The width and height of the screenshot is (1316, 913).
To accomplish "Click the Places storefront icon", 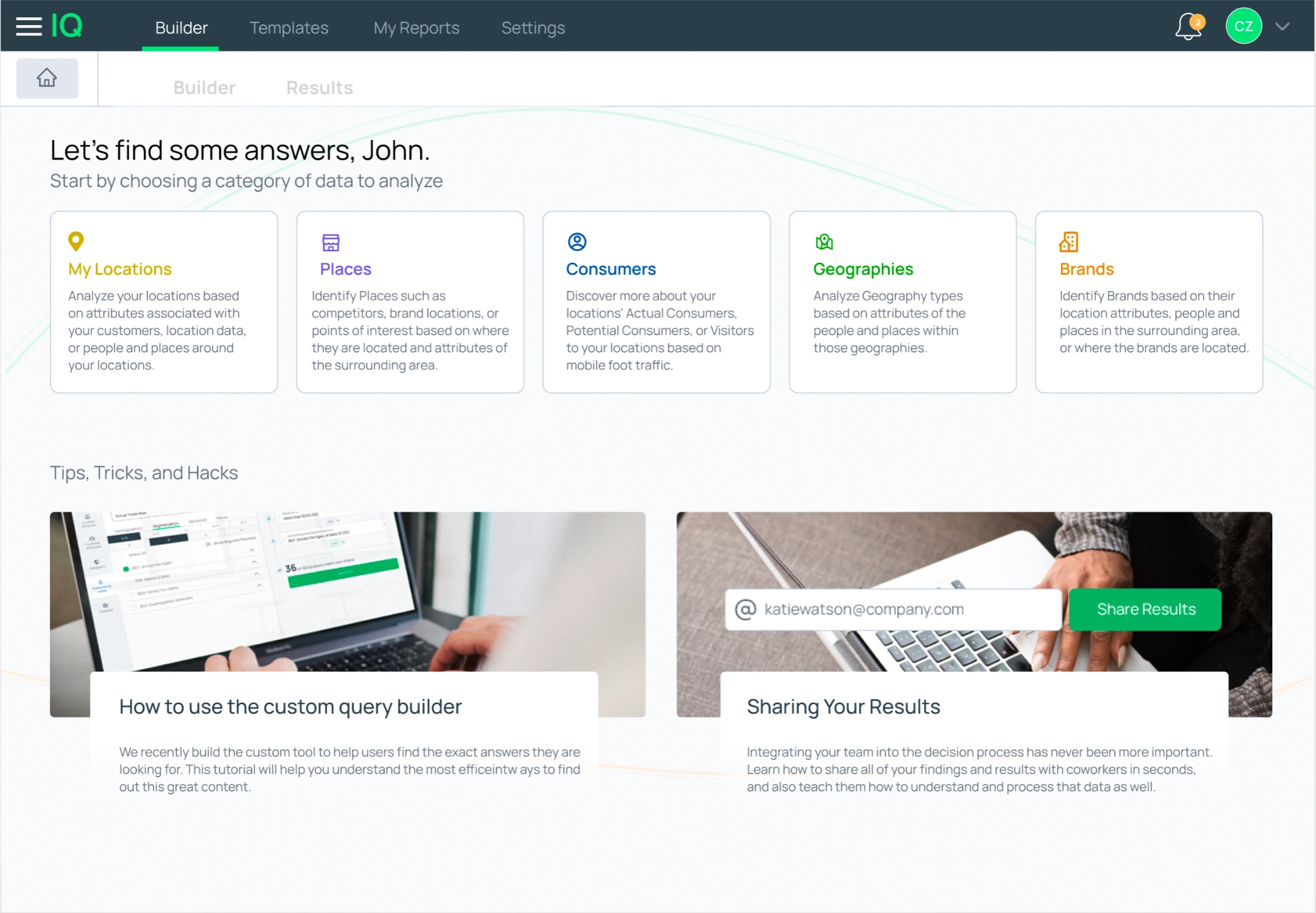I will (331, 242).
